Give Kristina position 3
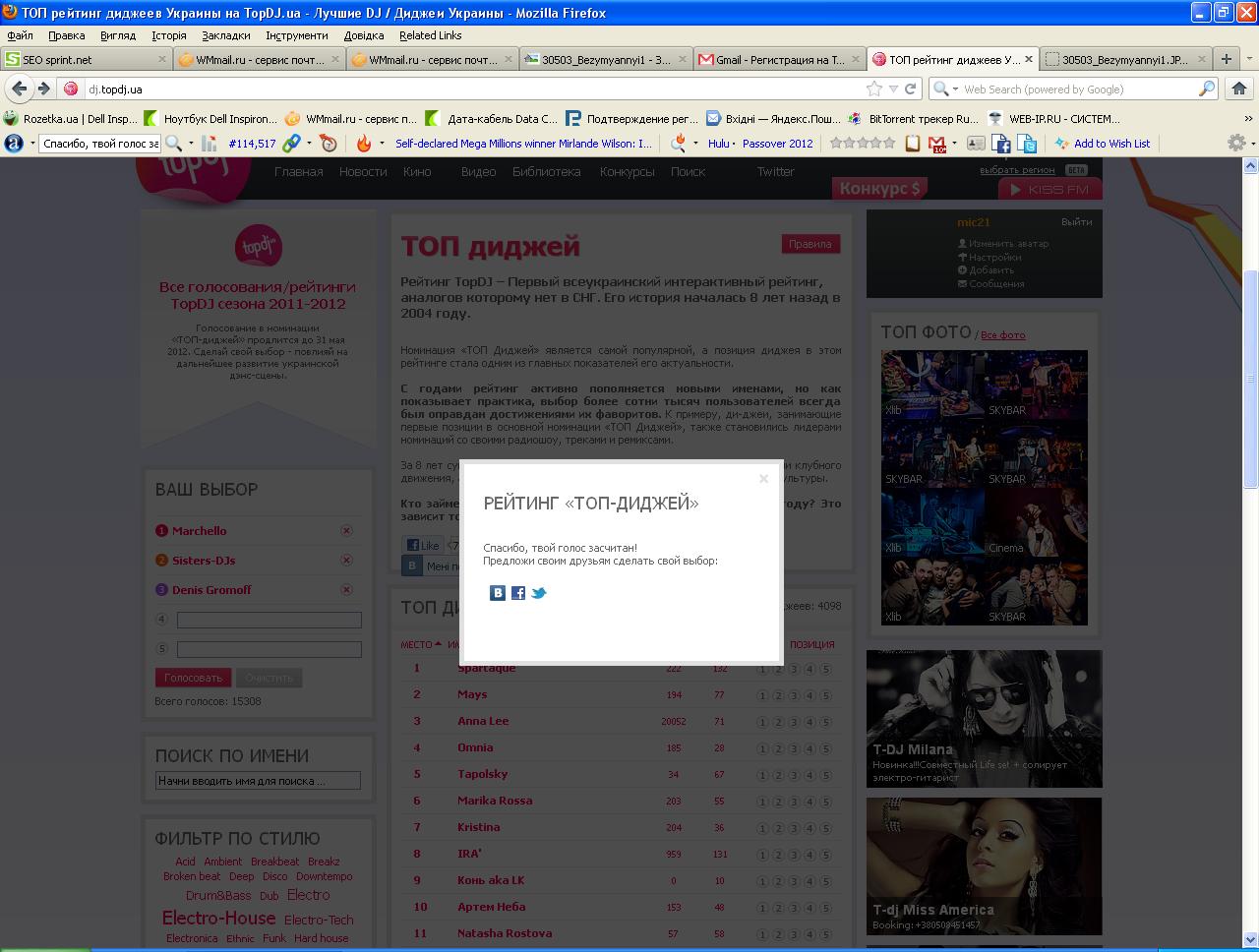Viewport: 1259px width, 952px height. pos(794,828)
